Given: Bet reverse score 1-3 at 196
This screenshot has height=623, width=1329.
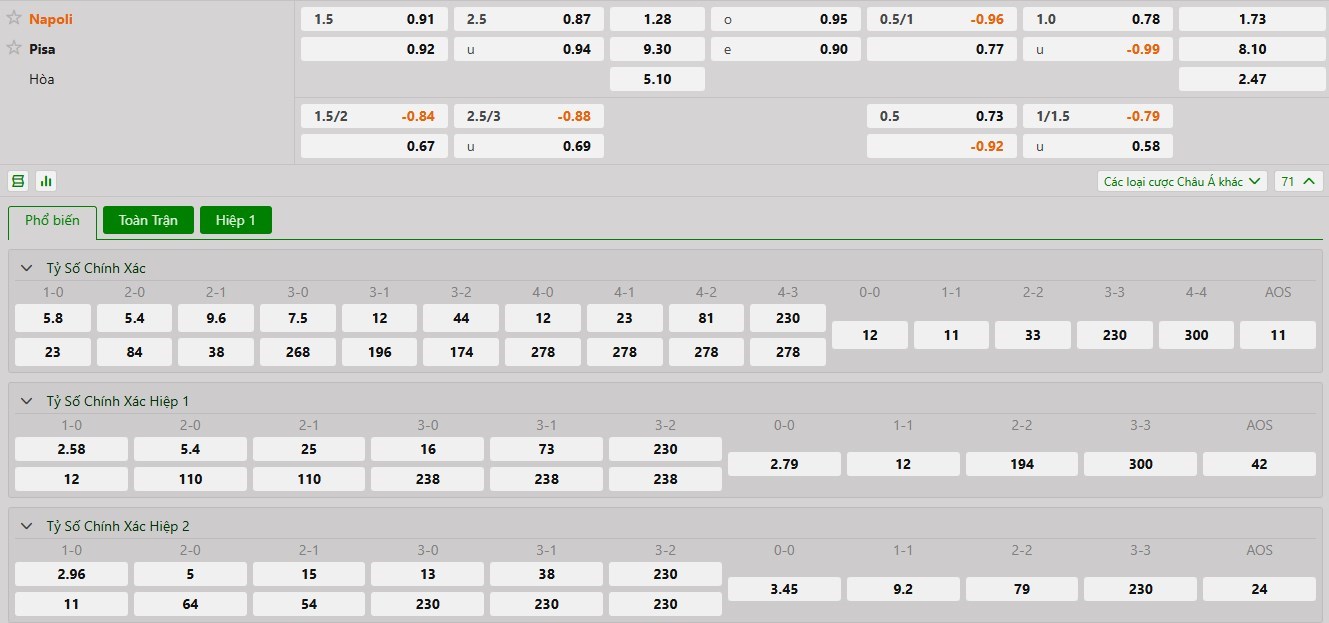Looking at the screenshot, I should coord(380,352).
